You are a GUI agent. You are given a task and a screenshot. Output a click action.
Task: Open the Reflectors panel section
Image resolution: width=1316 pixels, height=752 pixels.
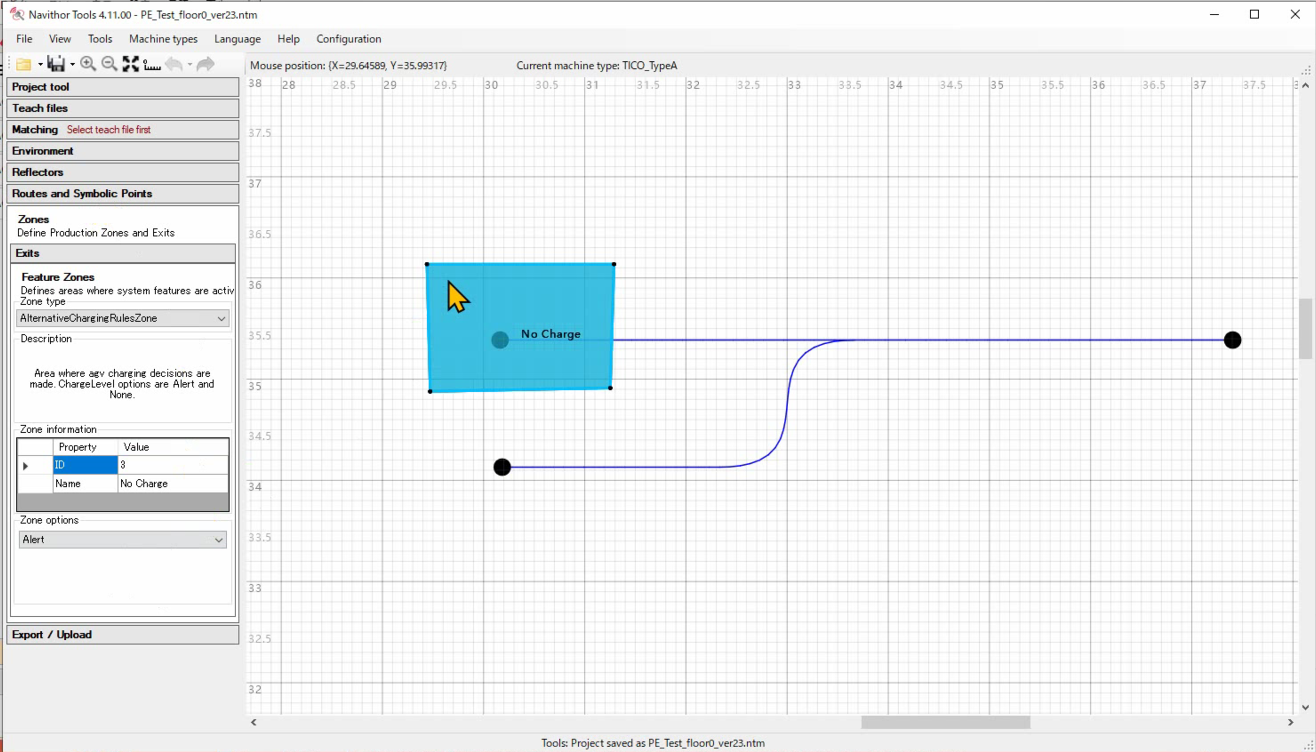point(123,172)
